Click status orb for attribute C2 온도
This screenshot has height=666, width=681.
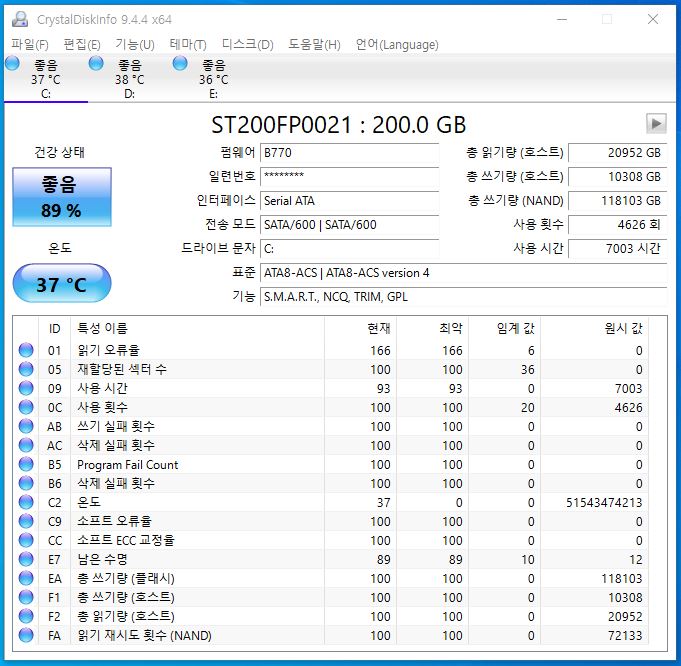[26, 502]
